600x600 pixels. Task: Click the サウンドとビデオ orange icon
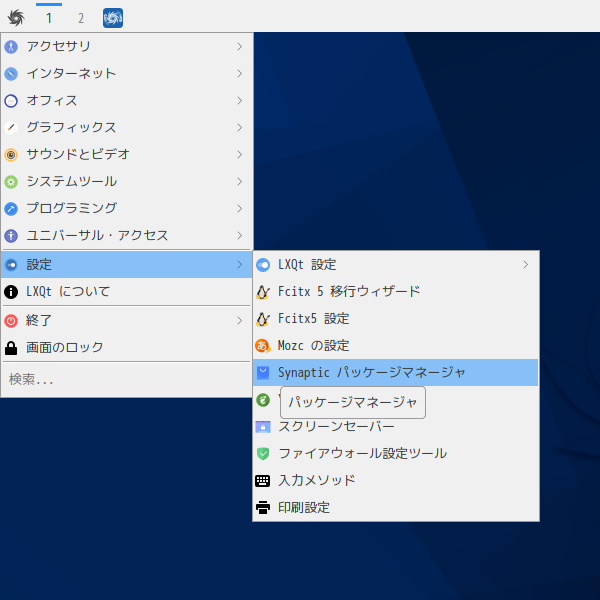(11, 155)
